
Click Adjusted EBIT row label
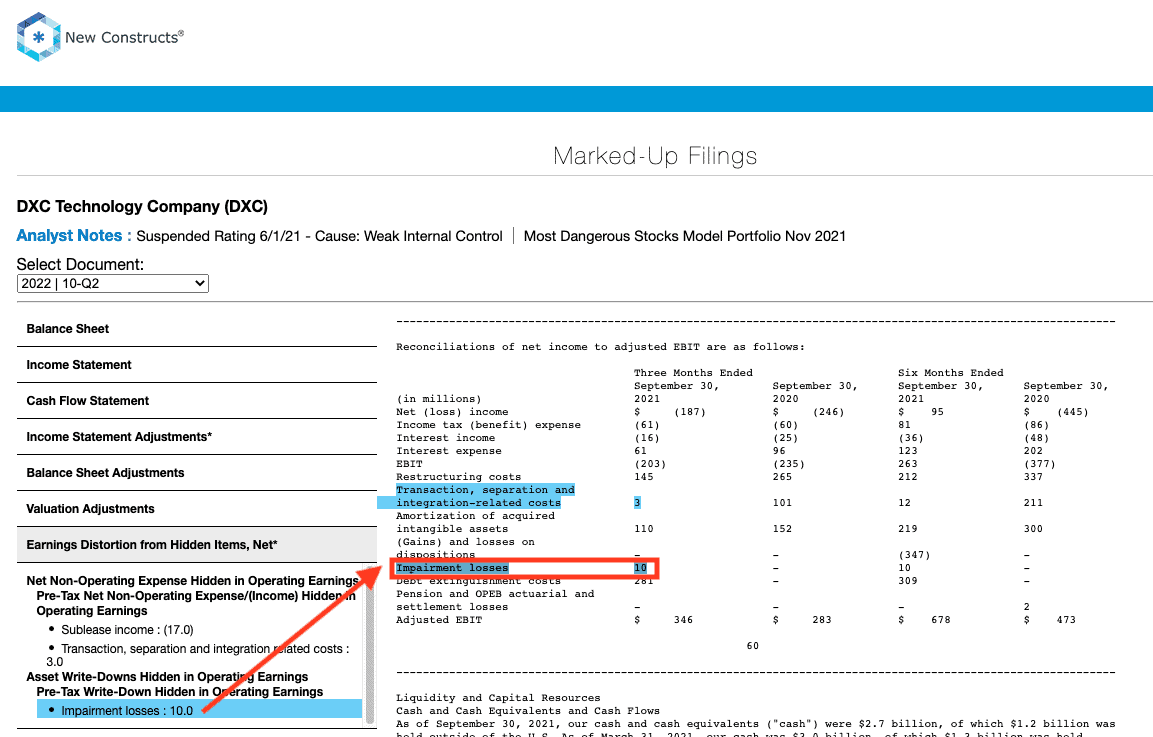[x=439, y=620]
